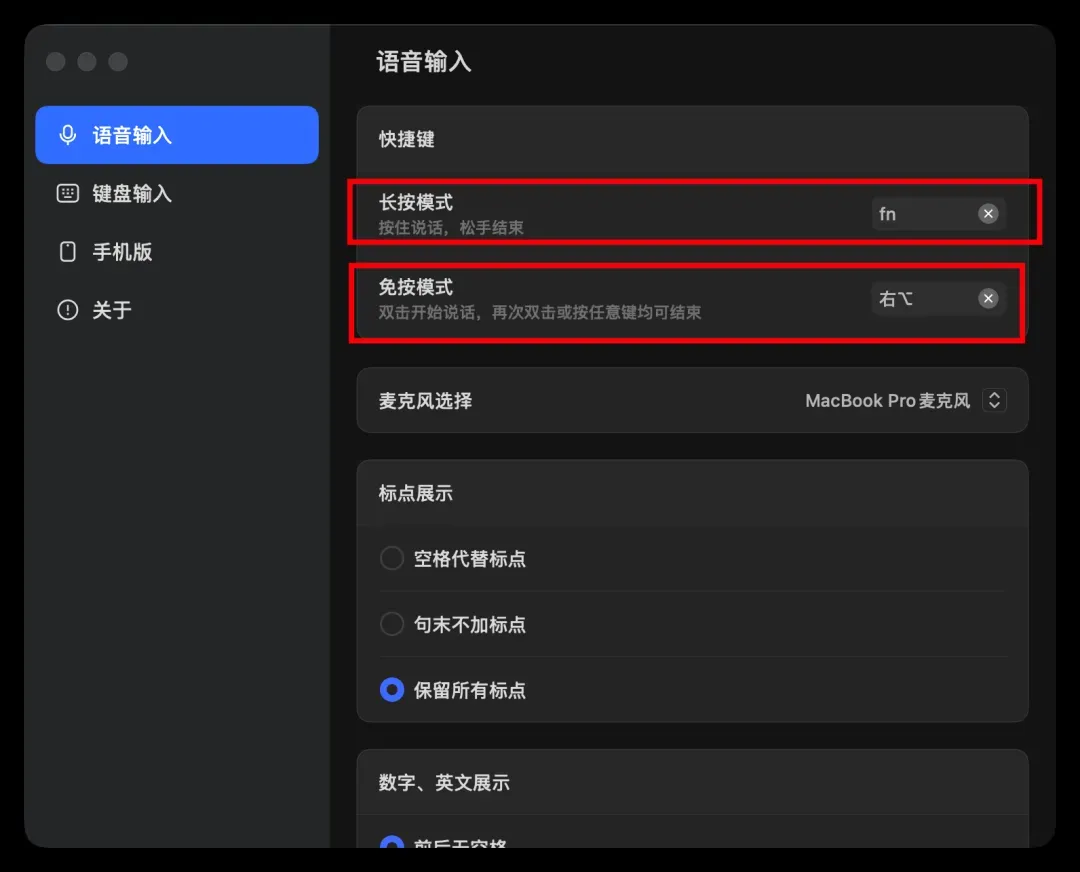The width and height of the screenshot is (1080, 872).
Task: Click the 免按模式 label
Action: pyautogui.click(x=416, y=287)
